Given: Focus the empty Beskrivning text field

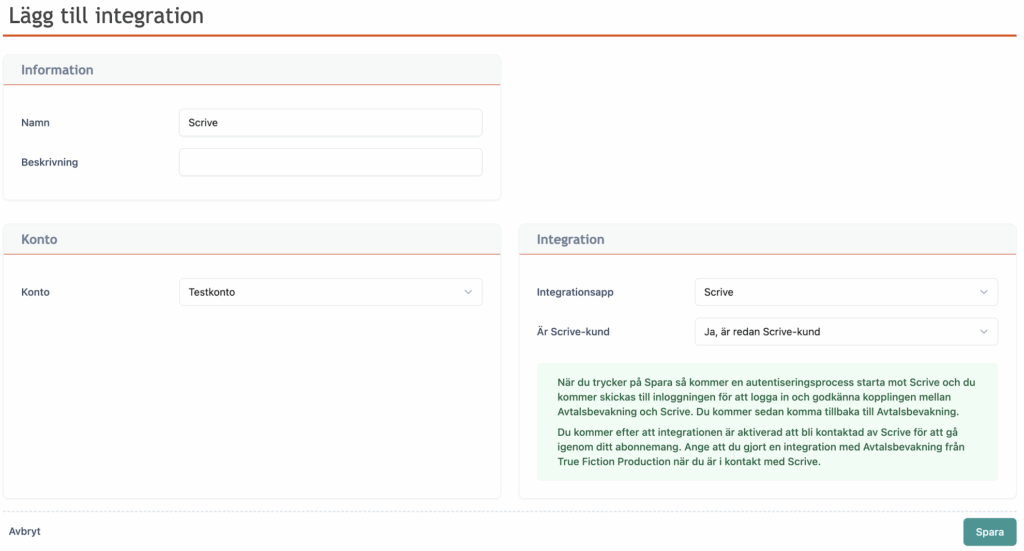Looking at the screenshot, I should 330,162.
